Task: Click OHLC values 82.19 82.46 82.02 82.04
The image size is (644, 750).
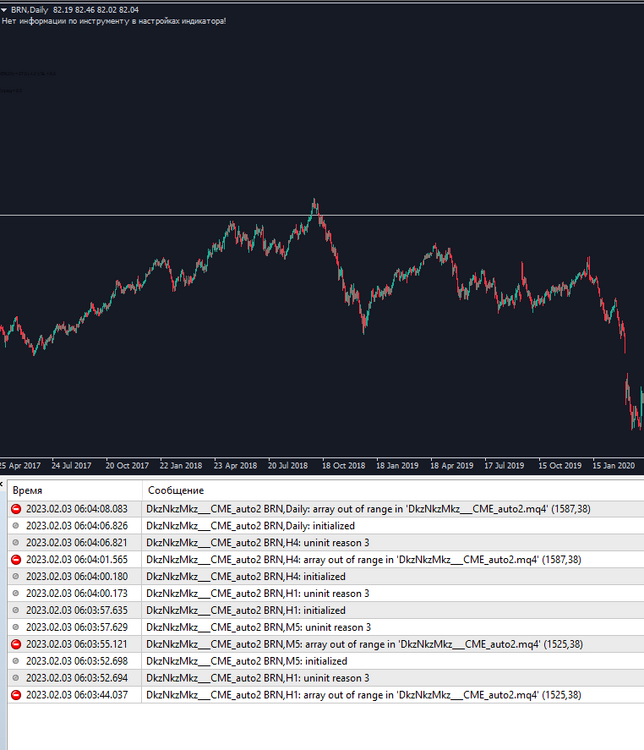Action: pyautogui.click(x=96, y=10)
